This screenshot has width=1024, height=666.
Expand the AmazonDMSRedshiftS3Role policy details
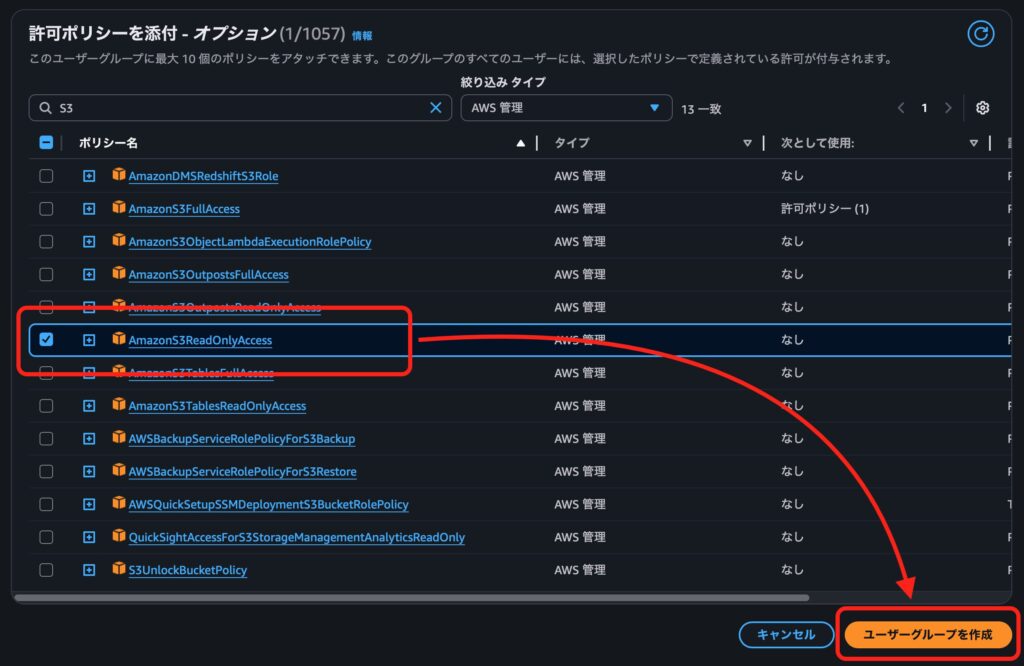click(x=89, y=176)
